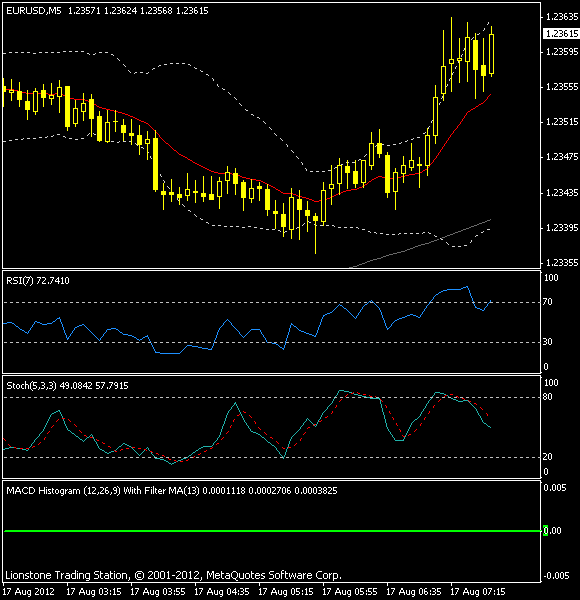Select the 17 Aug 05:55 time label

[350, 592]
